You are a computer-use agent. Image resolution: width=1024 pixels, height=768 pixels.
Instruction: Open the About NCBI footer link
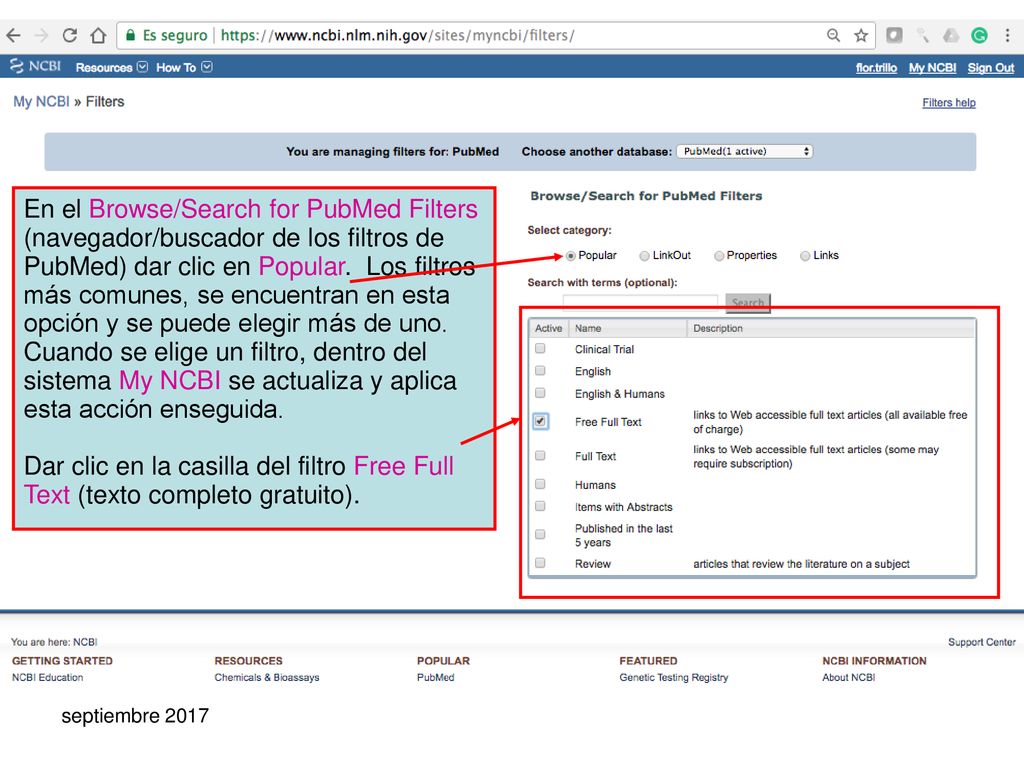tap(848, 678)
